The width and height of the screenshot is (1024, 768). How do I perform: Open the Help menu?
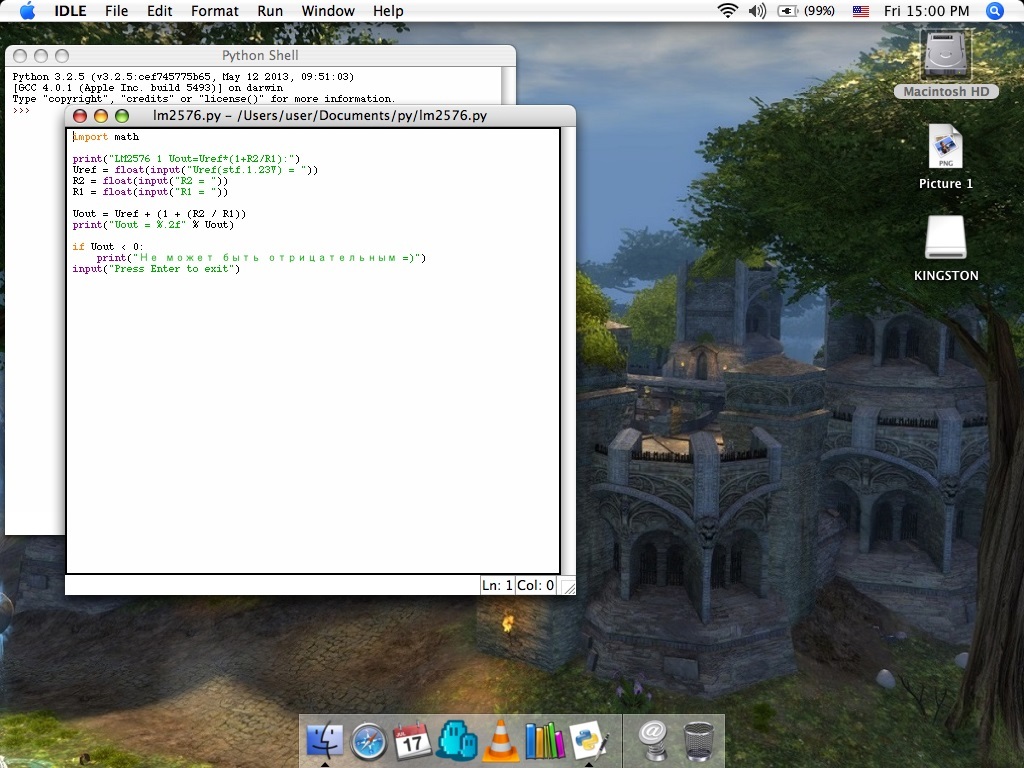[x=388, y=11]
